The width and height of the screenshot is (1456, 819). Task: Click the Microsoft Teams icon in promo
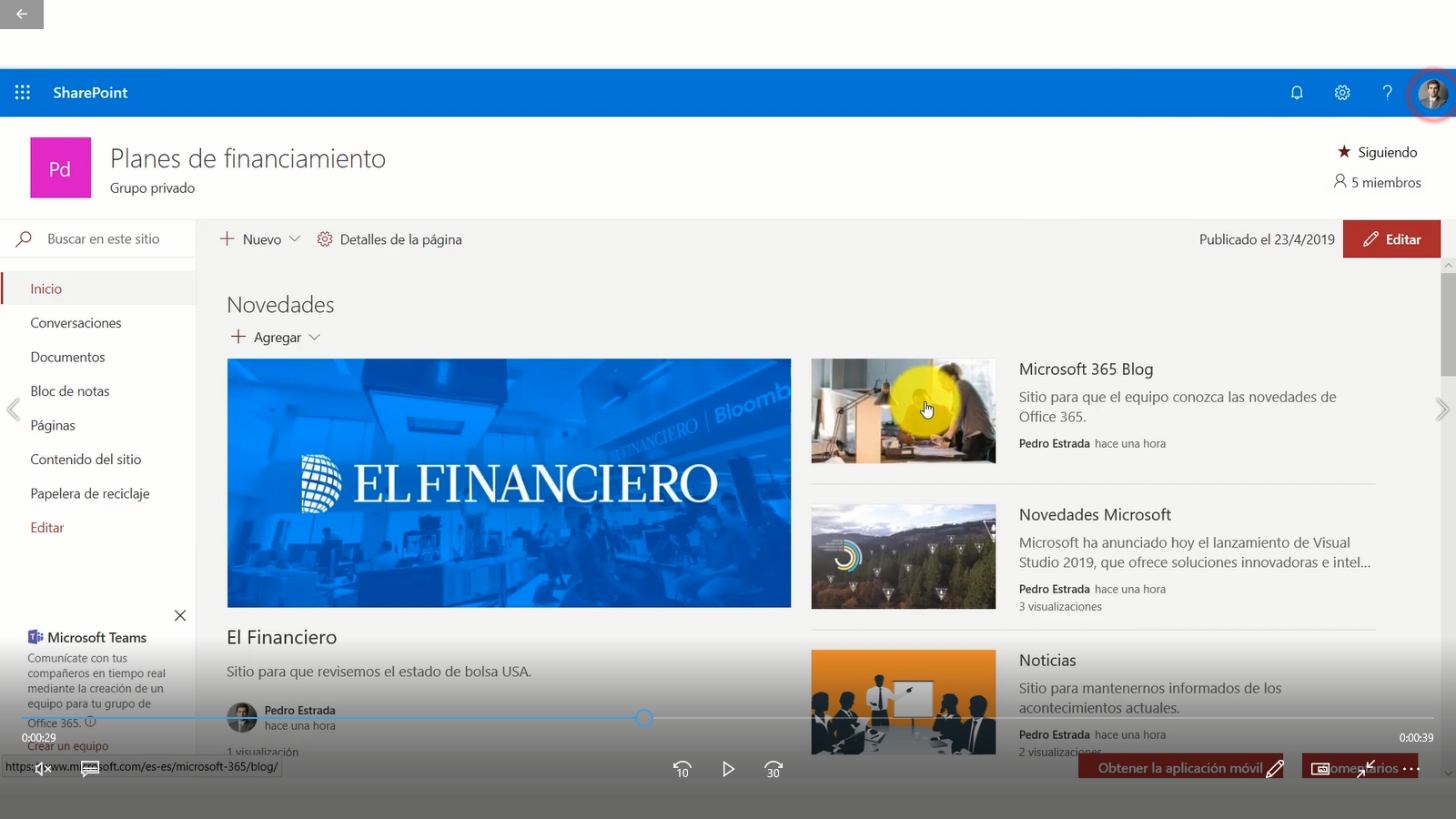35,637
